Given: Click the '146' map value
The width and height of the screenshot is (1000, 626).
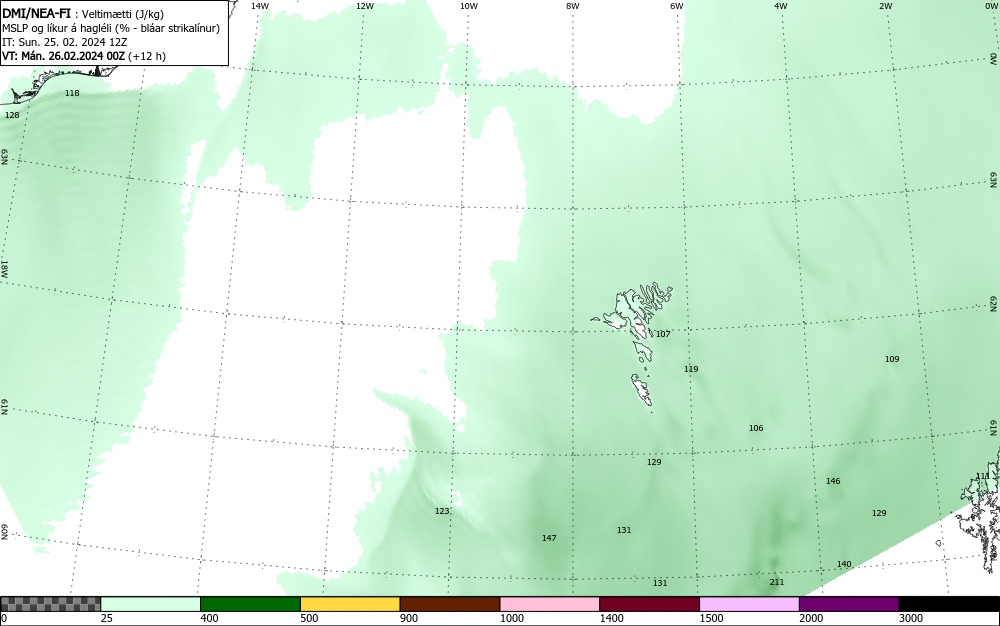Looking at the screenshot, I should 833,481.
